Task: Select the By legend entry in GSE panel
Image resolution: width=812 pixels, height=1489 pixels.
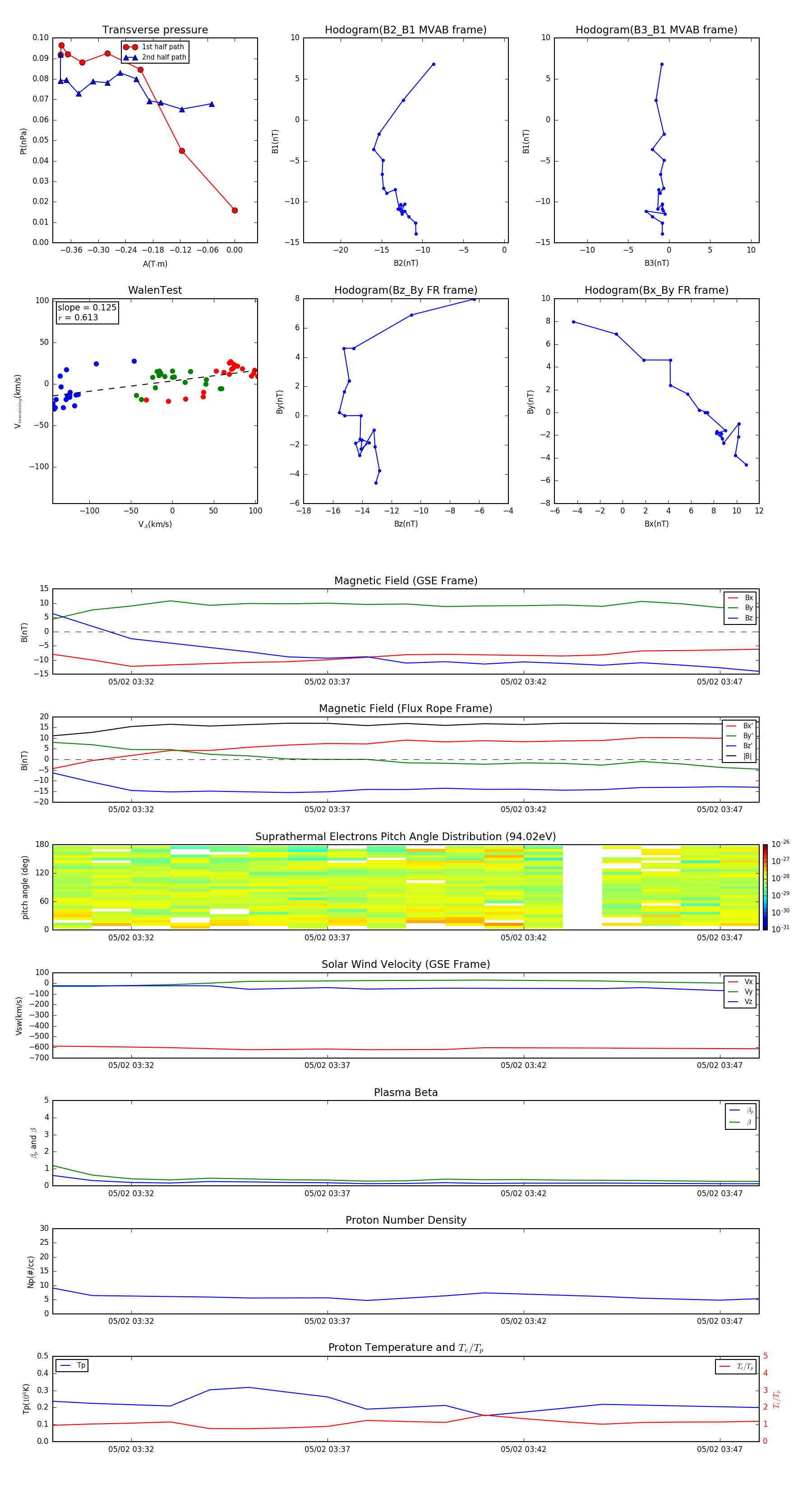Action: 740,607
